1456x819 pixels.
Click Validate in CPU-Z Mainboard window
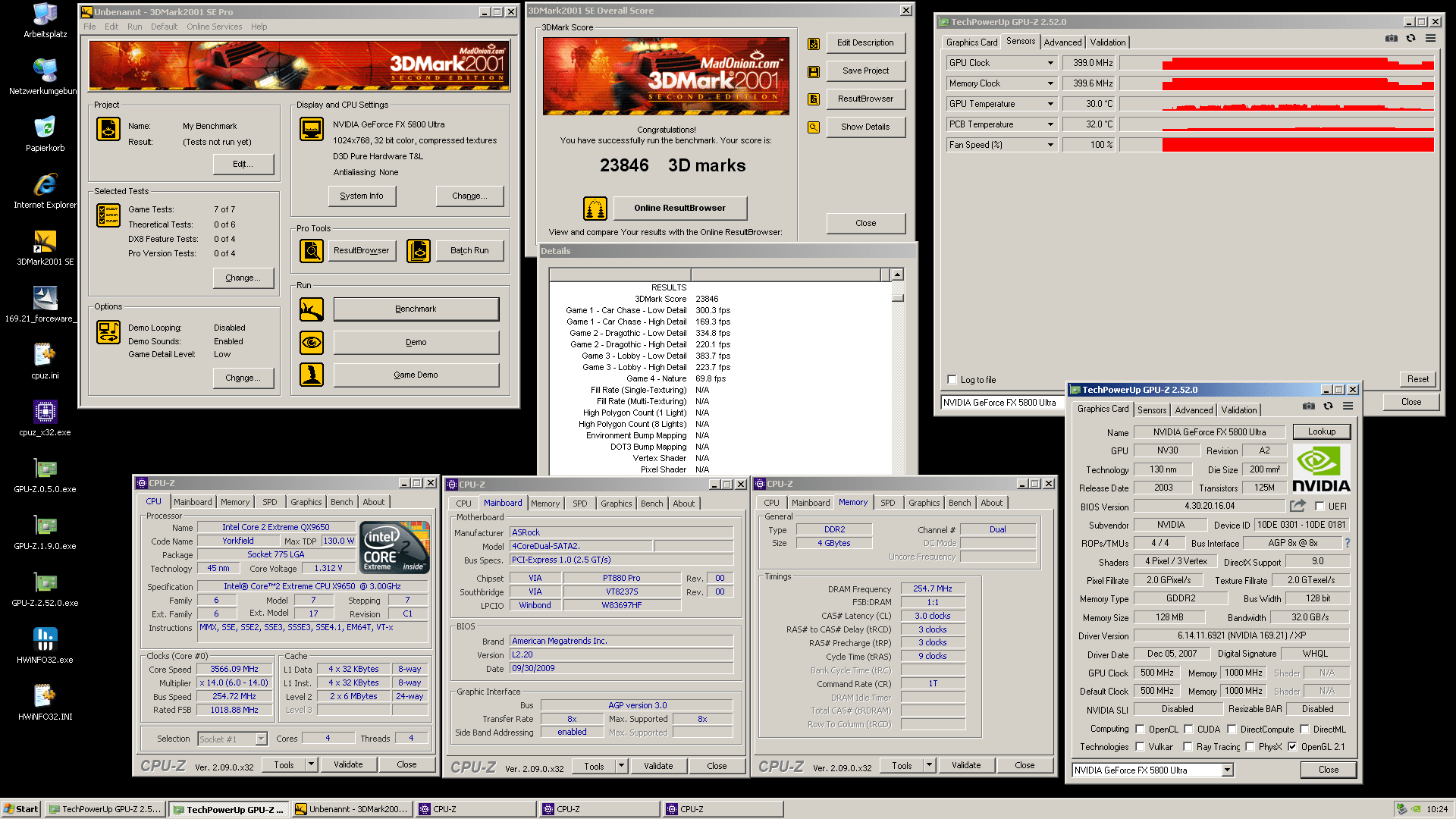[x=657, y=766]
